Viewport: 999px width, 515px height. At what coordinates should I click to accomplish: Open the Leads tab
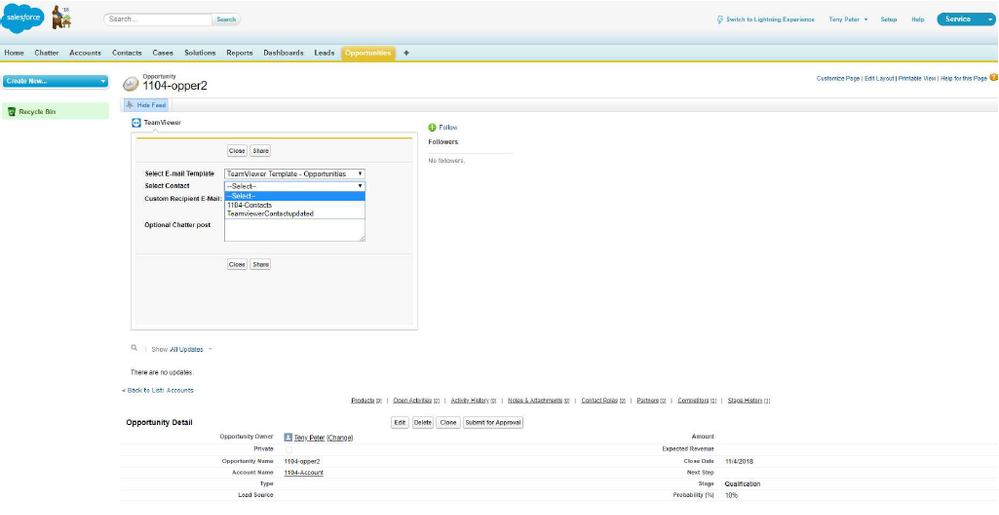[x=324, y=53]
